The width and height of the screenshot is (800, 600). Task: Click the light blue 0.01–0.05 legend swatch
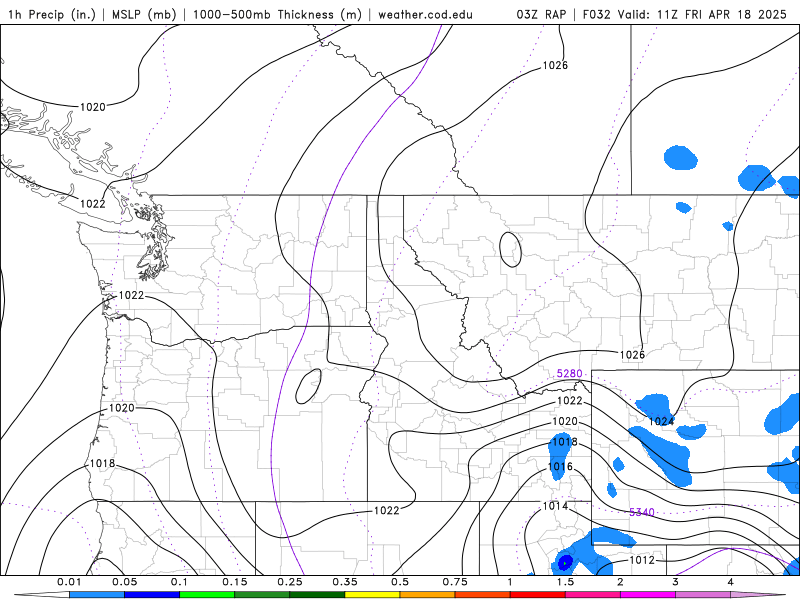(x=97, y=595)
